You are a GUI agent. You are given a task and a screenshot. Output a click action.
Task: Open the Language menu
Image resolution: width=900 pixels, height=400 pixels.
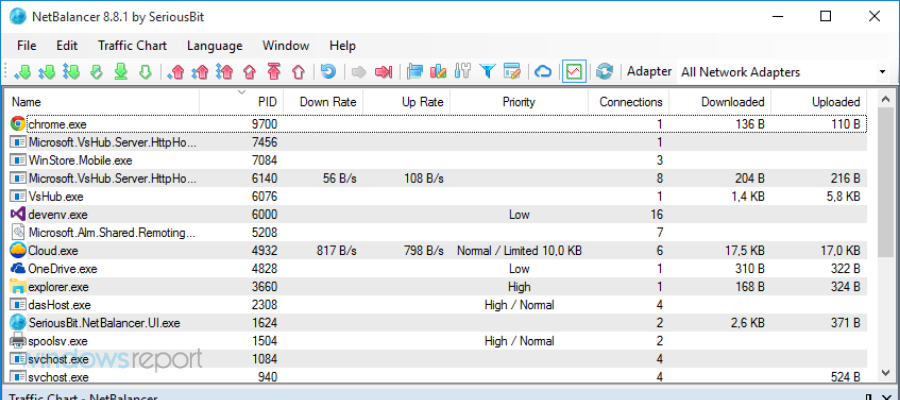pos(215,46)
